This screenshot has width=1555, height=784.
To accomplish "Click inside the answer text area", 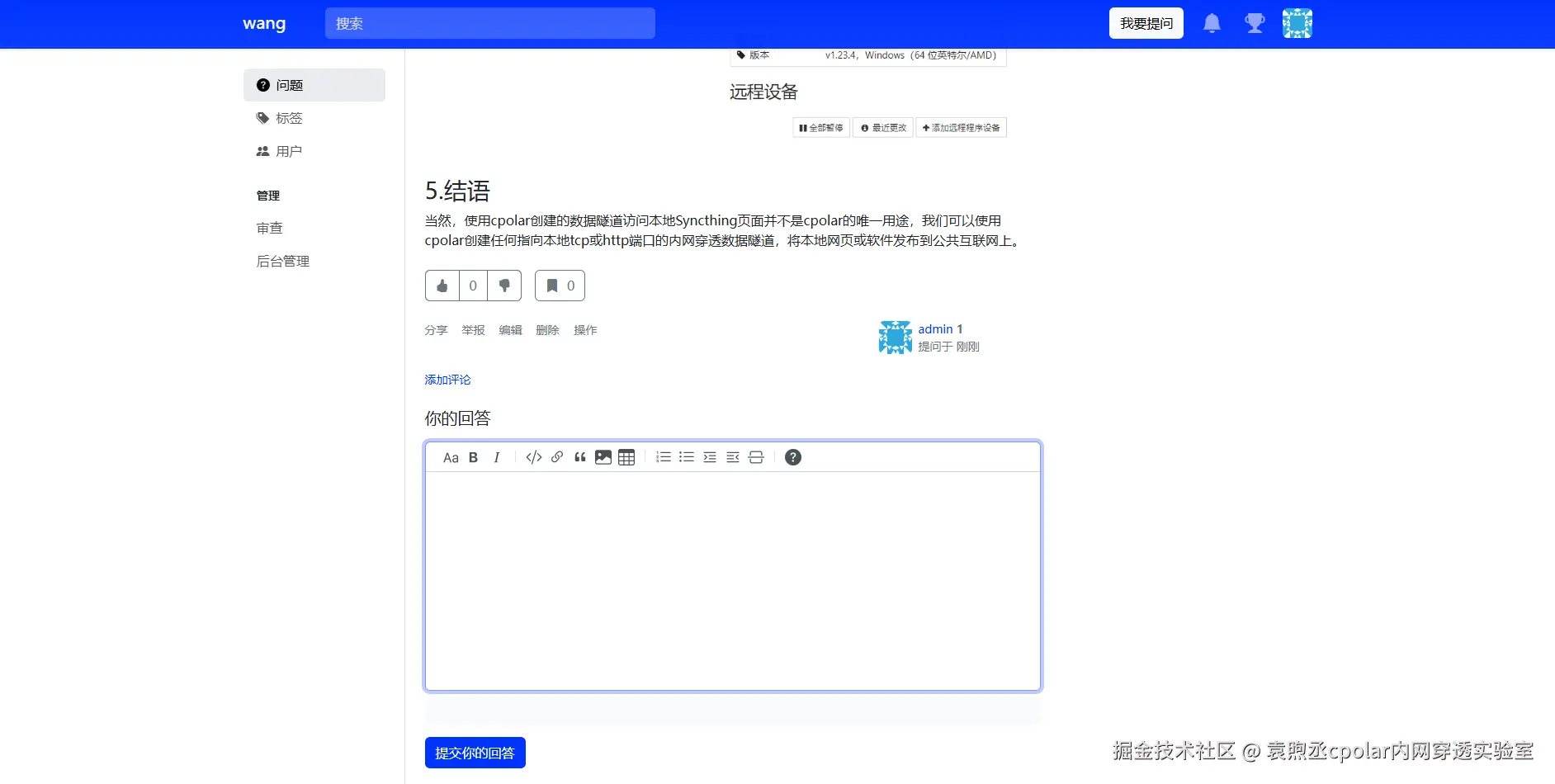I will point(733,578).
